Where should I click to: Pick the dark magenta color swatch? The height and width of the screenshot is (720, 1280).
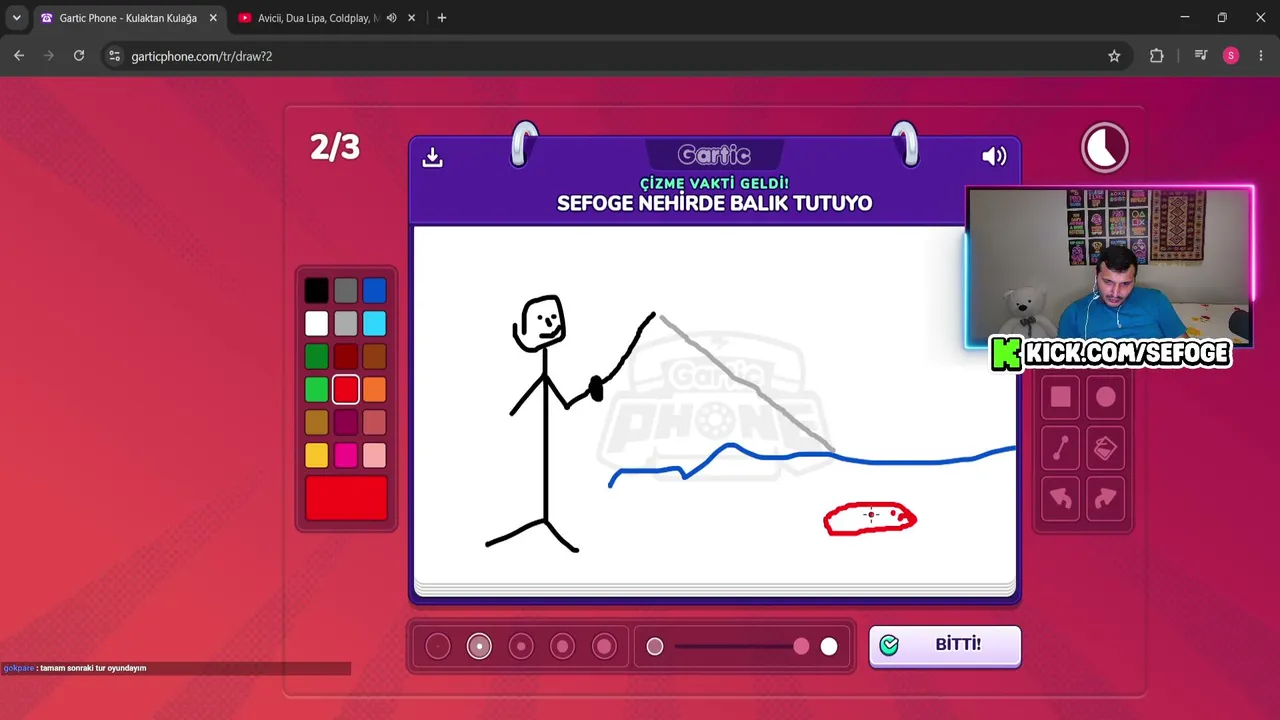(x=345, y=422)
